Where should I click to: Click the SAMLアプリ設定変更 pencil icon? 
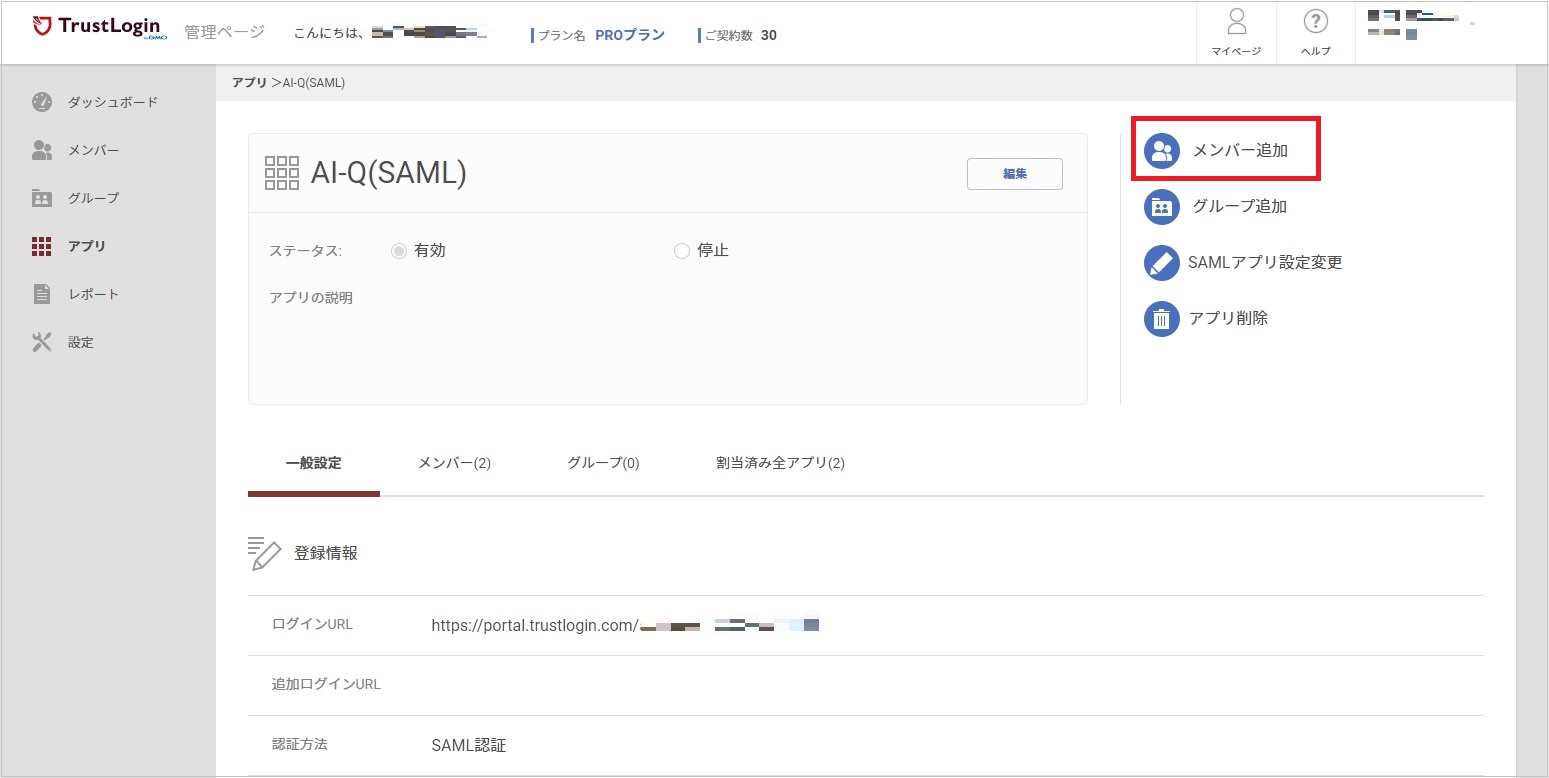(1162, 263)
